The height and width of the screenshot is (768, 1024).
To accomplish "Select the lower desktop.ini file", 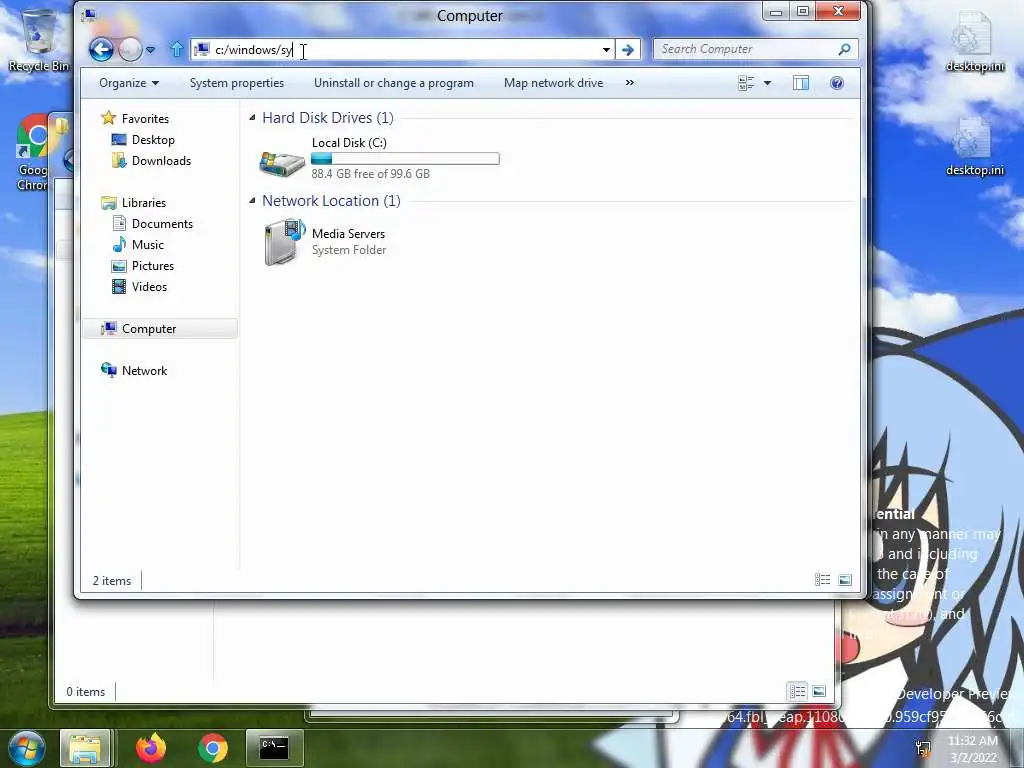I will click(974, 145).
